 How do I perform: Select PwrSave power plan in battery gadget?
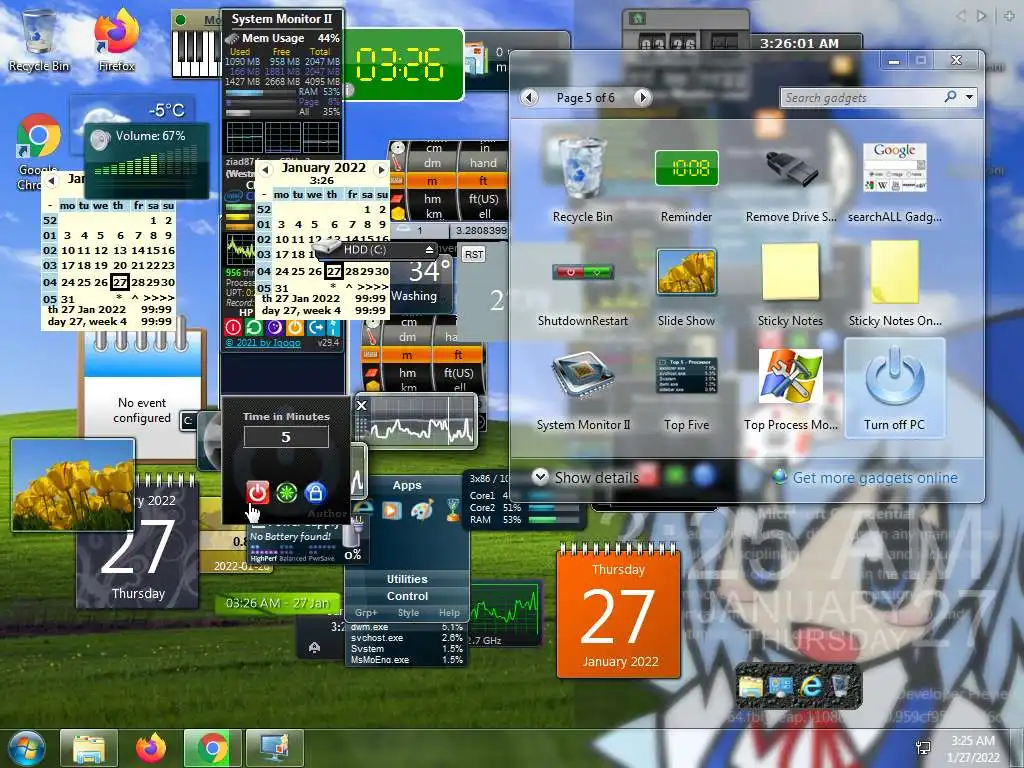pos(321,558)
